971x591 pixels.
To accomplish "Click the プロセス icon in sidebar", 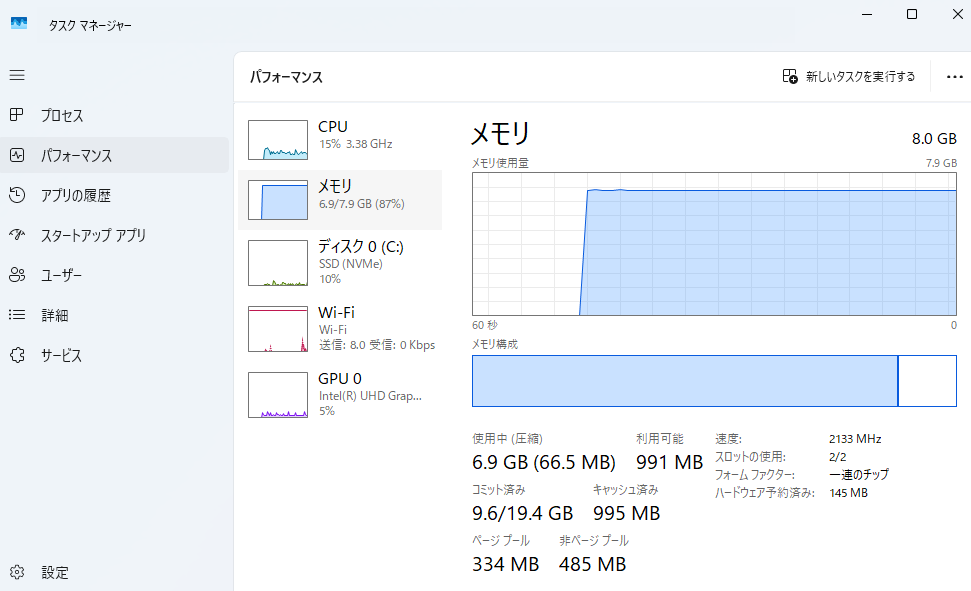I will 17,115.
